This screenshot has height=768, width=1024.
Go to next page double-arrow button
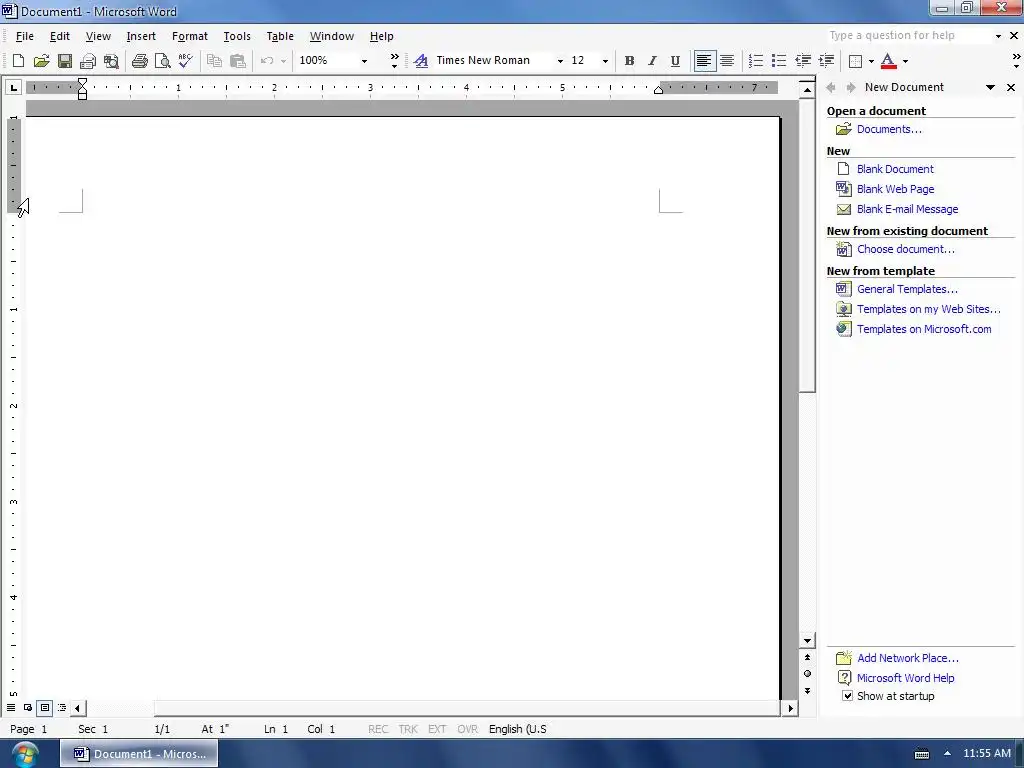pos(807,690)
